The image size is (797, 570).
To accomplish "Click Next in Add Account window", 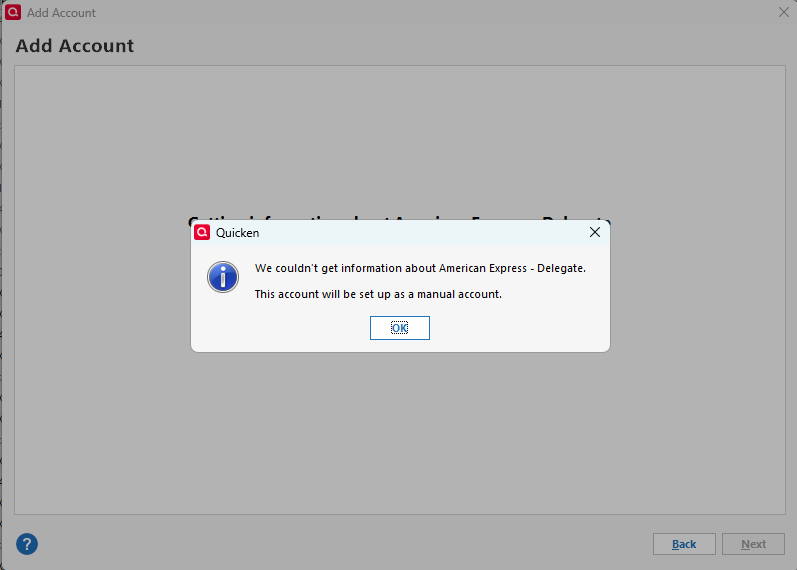I will [x=753, y=544].
